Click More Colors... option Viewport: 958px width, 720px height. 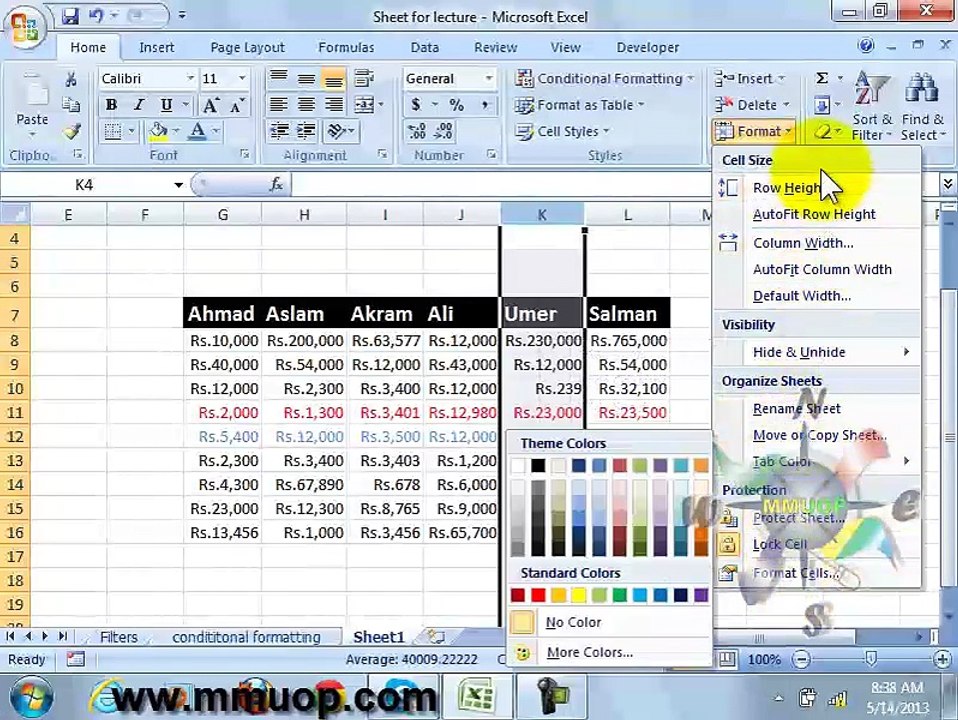click(x=590, y=652)
